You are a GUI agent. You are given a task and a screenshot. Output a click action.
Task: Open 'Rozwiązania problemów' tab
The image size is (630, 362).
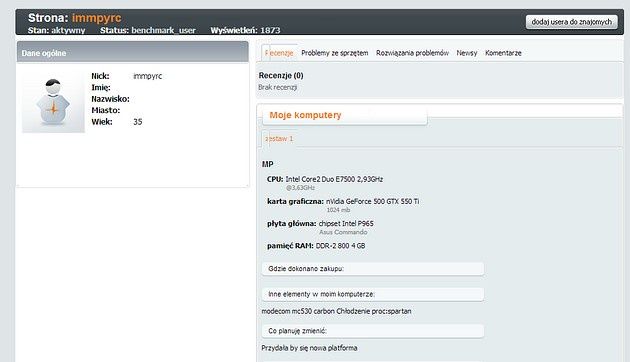(x=412, y=53)
